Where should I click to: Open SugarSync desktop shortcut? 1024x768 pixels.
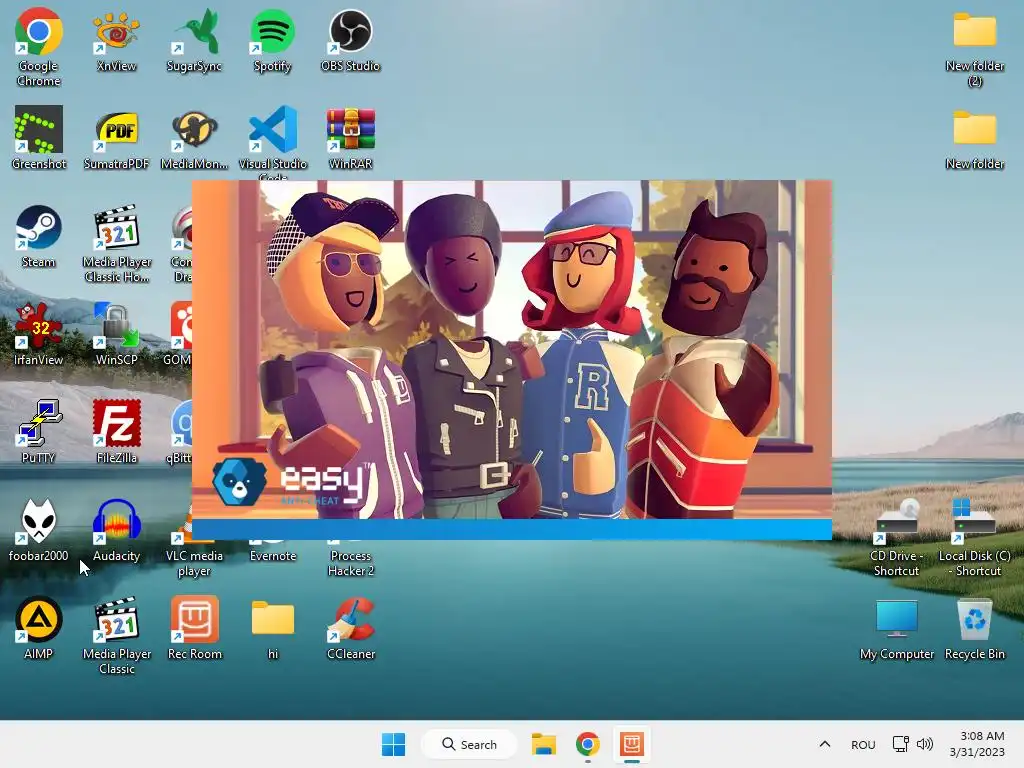(194, 39)
